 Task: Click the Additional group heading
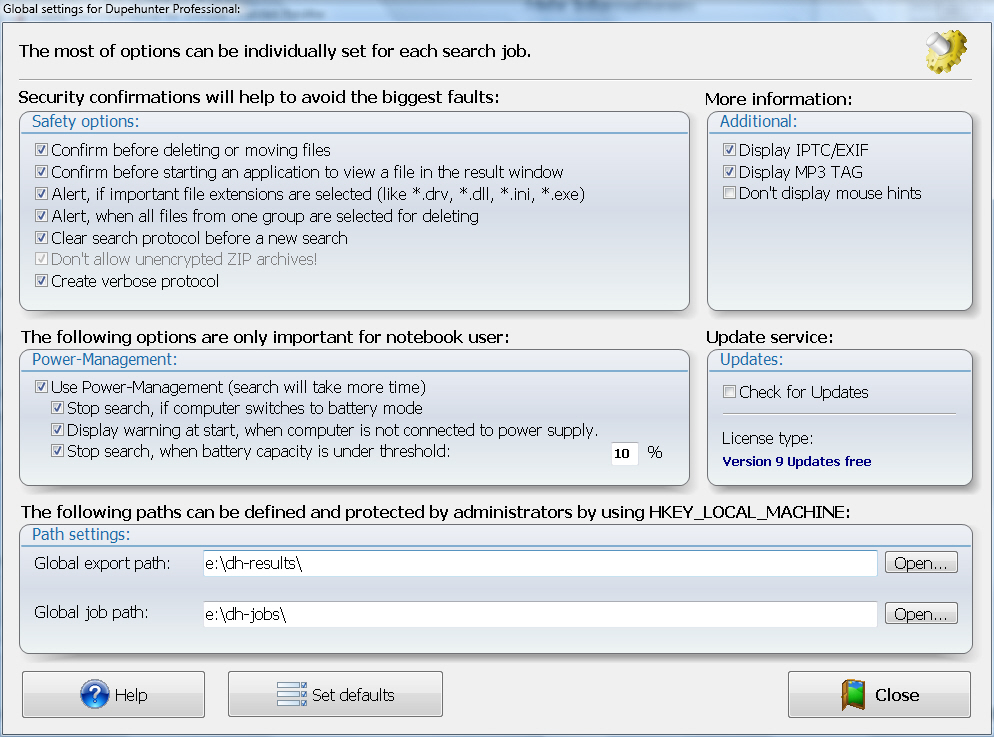point(759,121)
